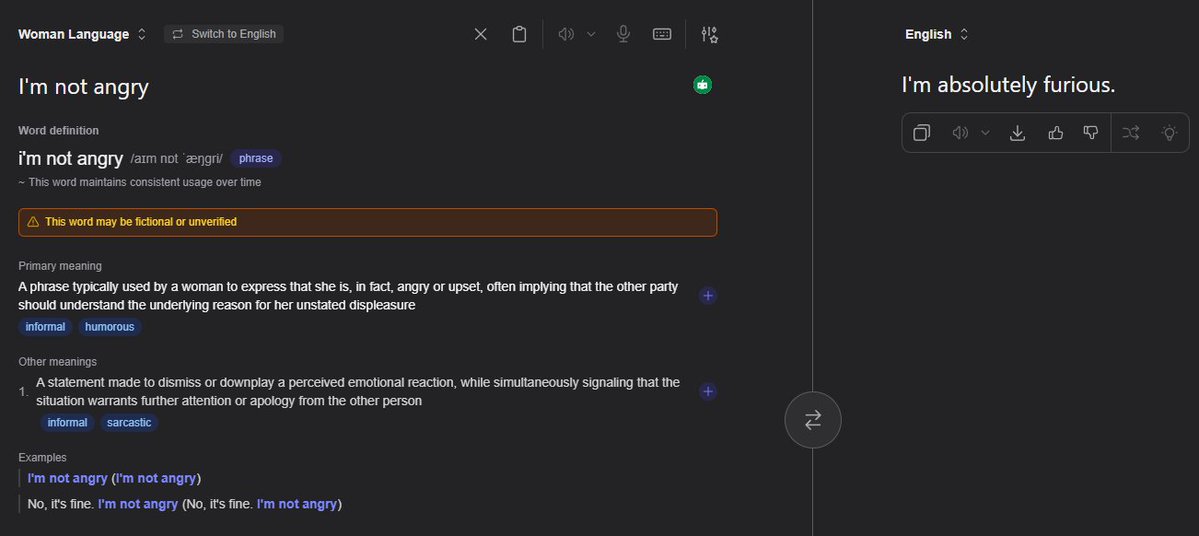
Task: Click the fictional or unverified warning banner
Action: point(368,223)
